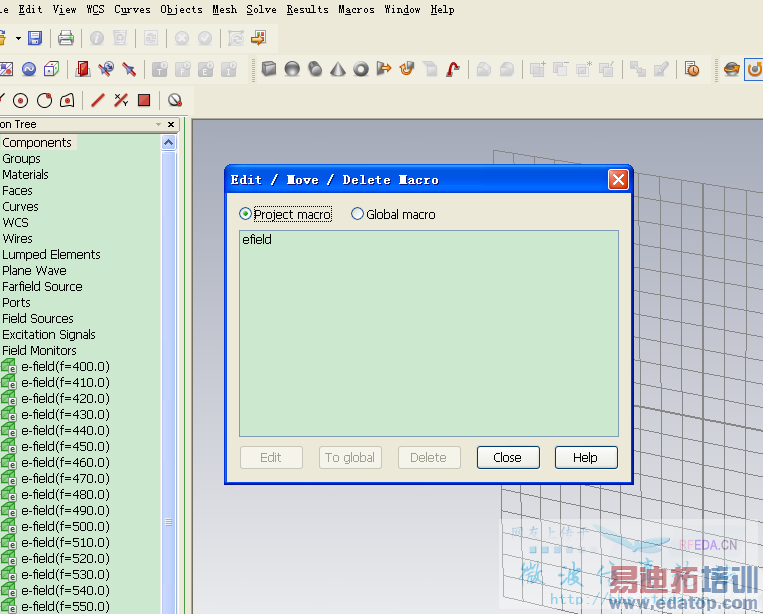Click the history clock icon

(691, 69)
